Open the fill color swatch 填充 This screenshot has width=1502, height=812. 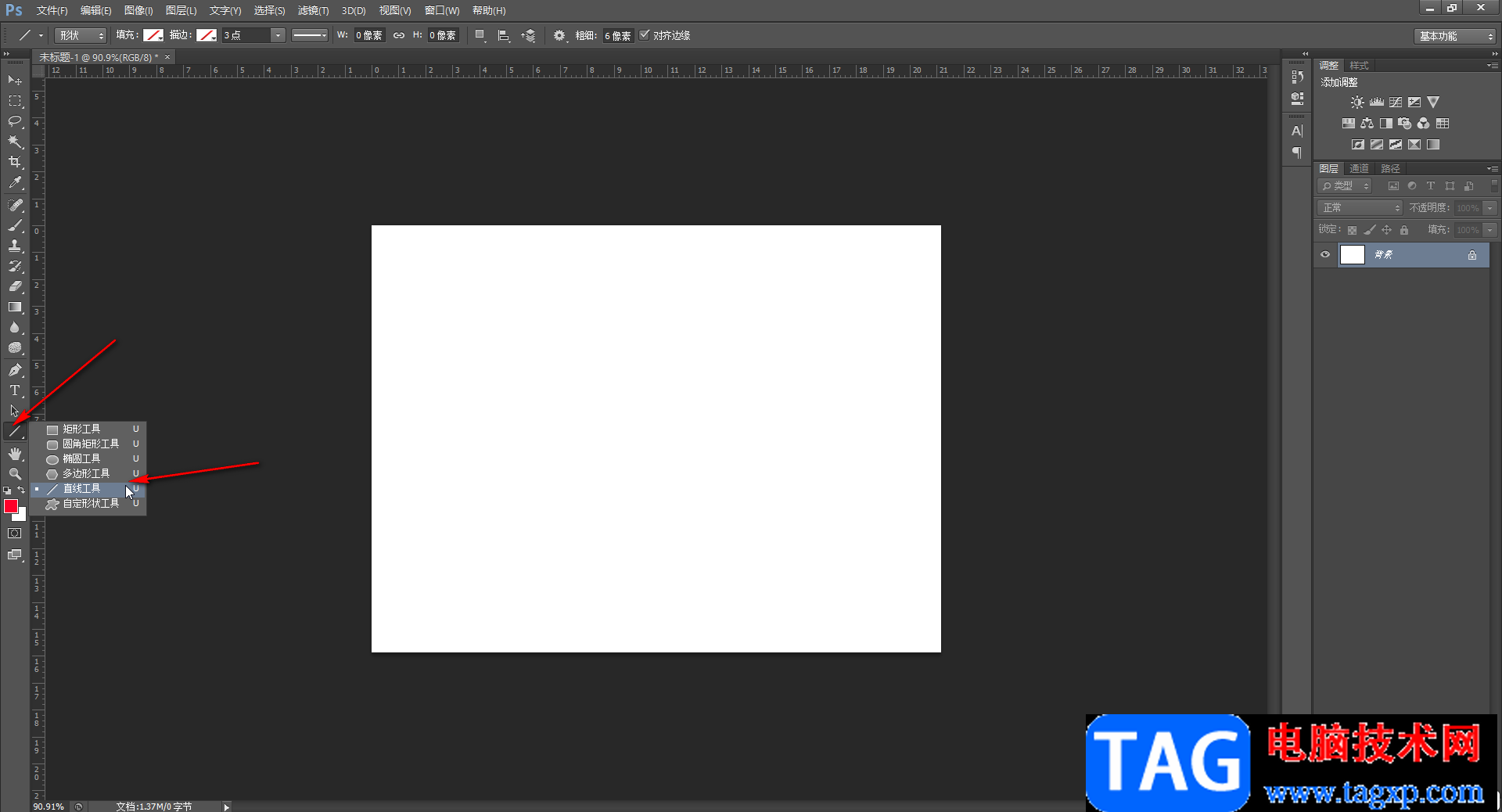153,36
